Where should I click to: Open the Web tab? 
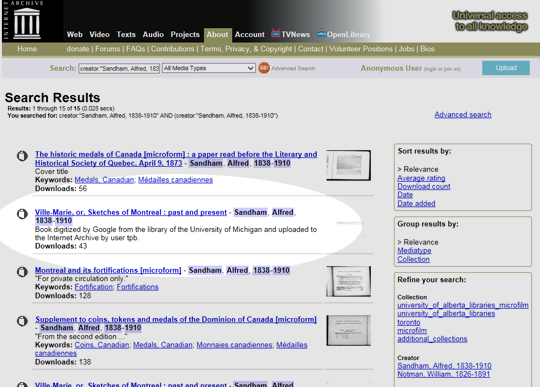[x=74, y=34]
